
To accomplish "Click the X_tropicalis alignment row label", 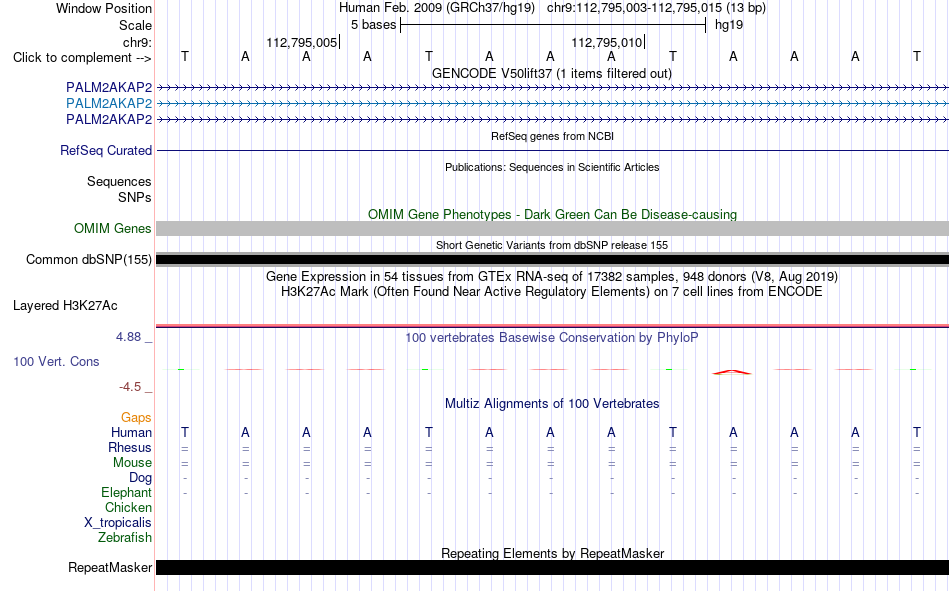I will pyautogui.click(x=118, y=523).
